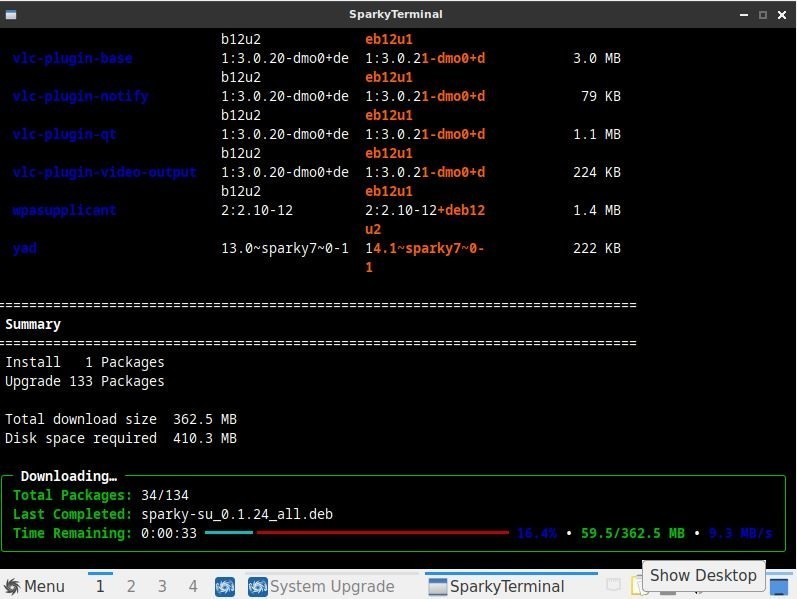The height and width of the screenshot is (599, 797).
Task: Close the SparkyTerminal window
Action: 781,14
